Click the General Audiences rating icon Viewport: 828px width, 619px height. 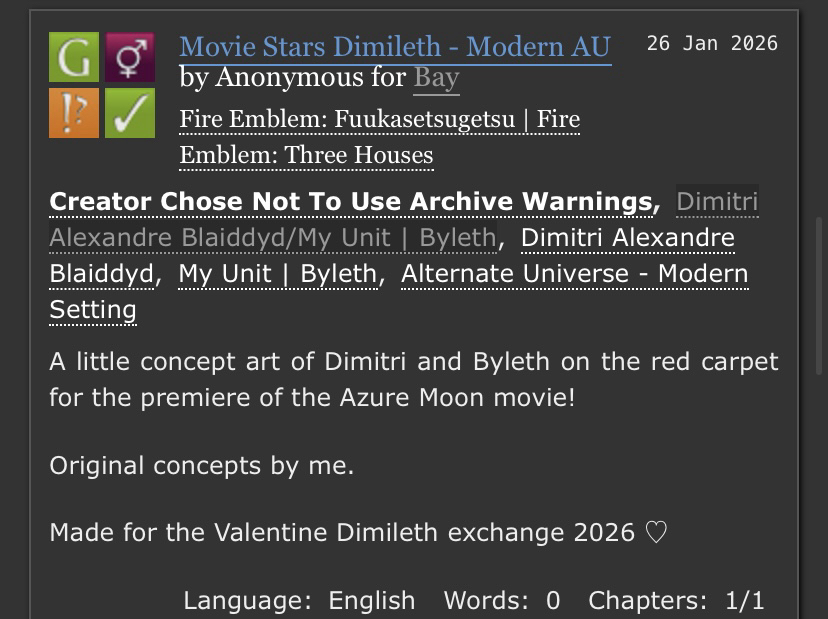point(74,57)
